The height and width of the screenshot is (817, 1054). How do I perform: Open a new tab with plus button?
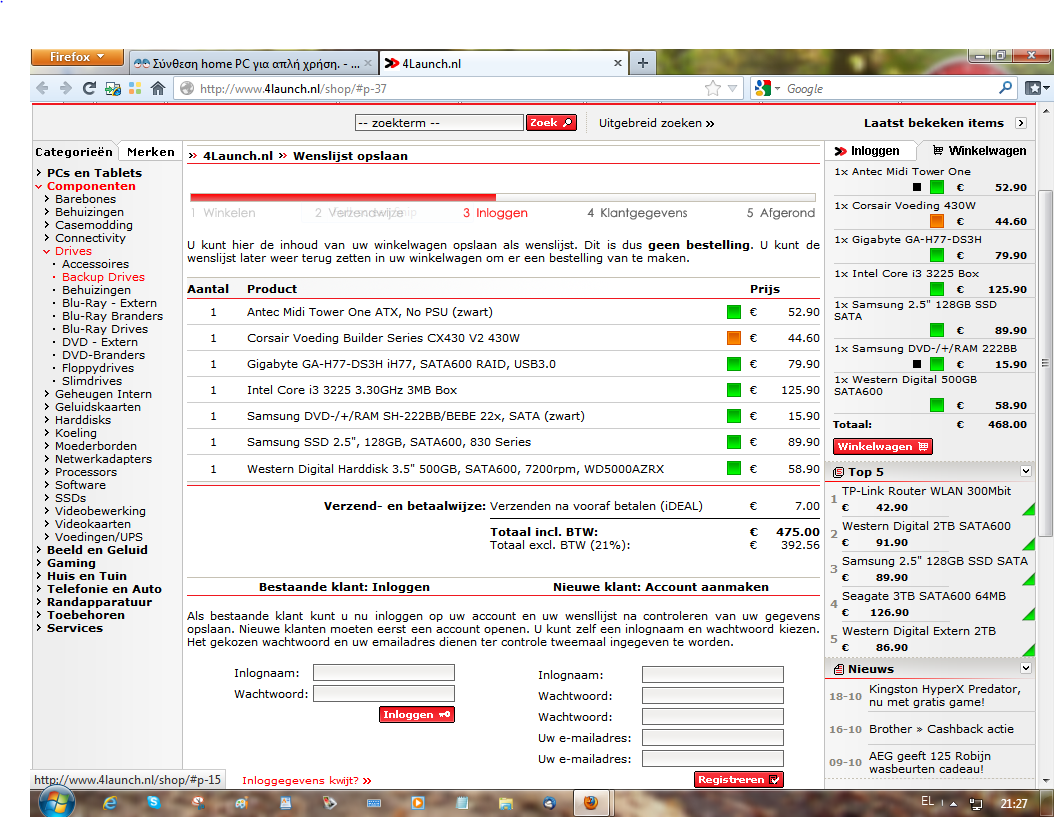[x=643, y=63]
